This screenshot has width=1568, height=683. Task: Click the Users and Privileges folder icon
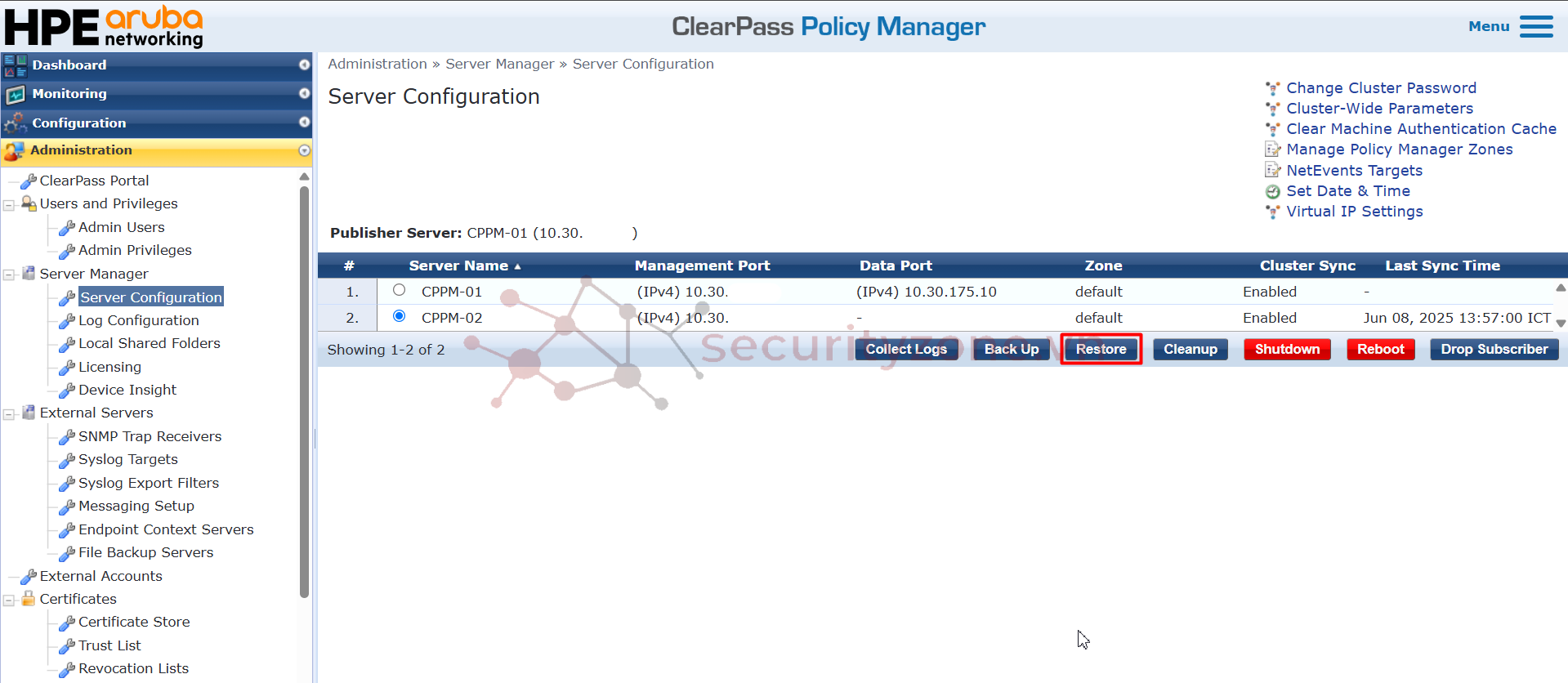click(29, 203)
